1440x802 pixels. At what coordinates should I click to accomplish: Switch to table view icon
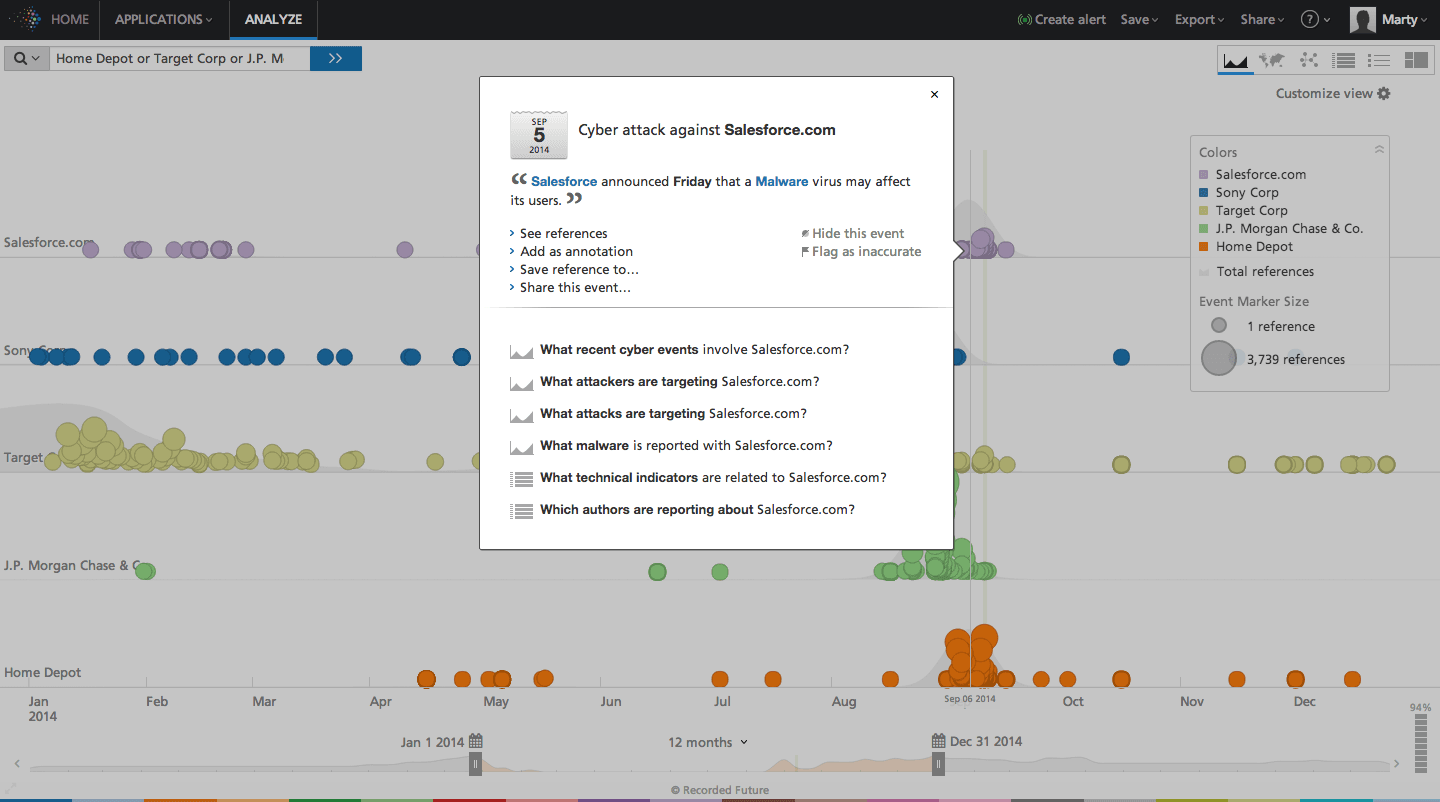(1344, 60)
